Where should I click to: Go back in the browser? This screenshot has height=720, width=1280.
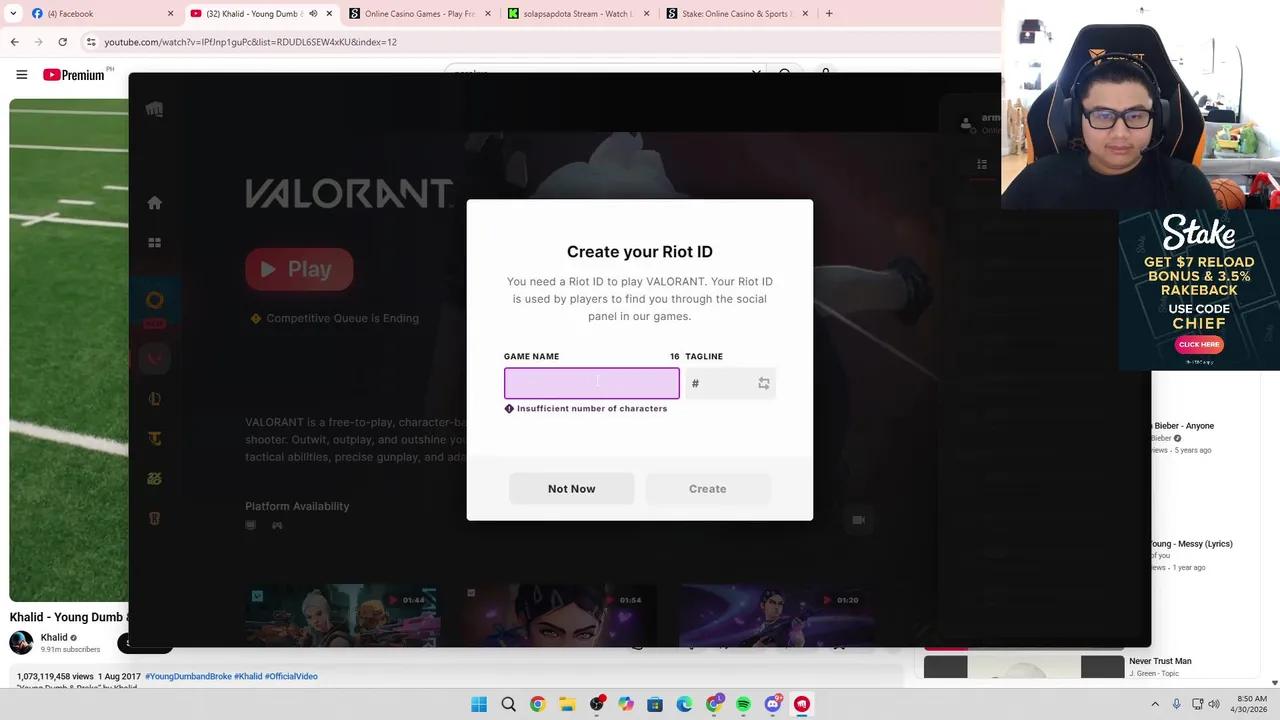click(x=14, y=42)
